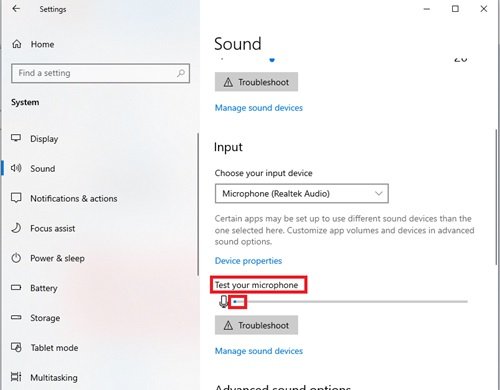Open Focus assist moon icon

(x=16, y=228)
